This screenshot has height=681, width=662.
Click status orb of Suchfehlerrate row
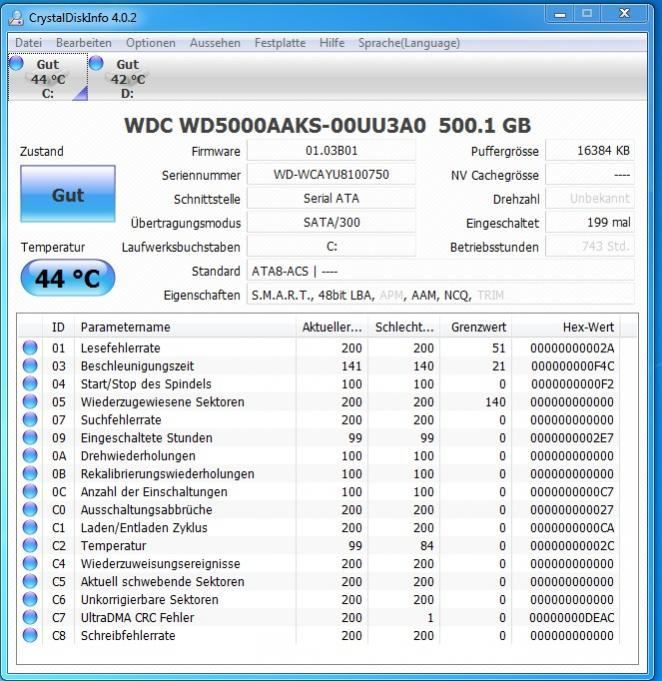tap(30, 420)
